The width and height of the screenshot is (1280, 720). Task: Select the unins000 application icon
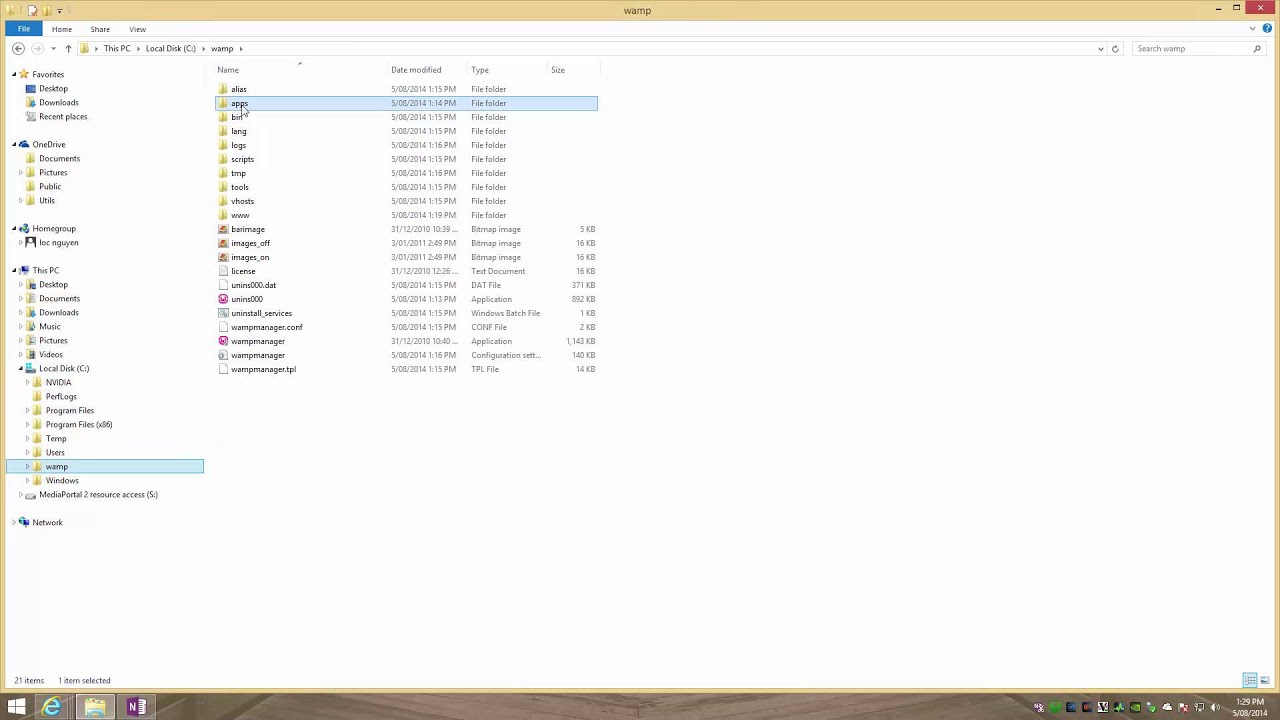pyautogui.click(x=223, y=299)
